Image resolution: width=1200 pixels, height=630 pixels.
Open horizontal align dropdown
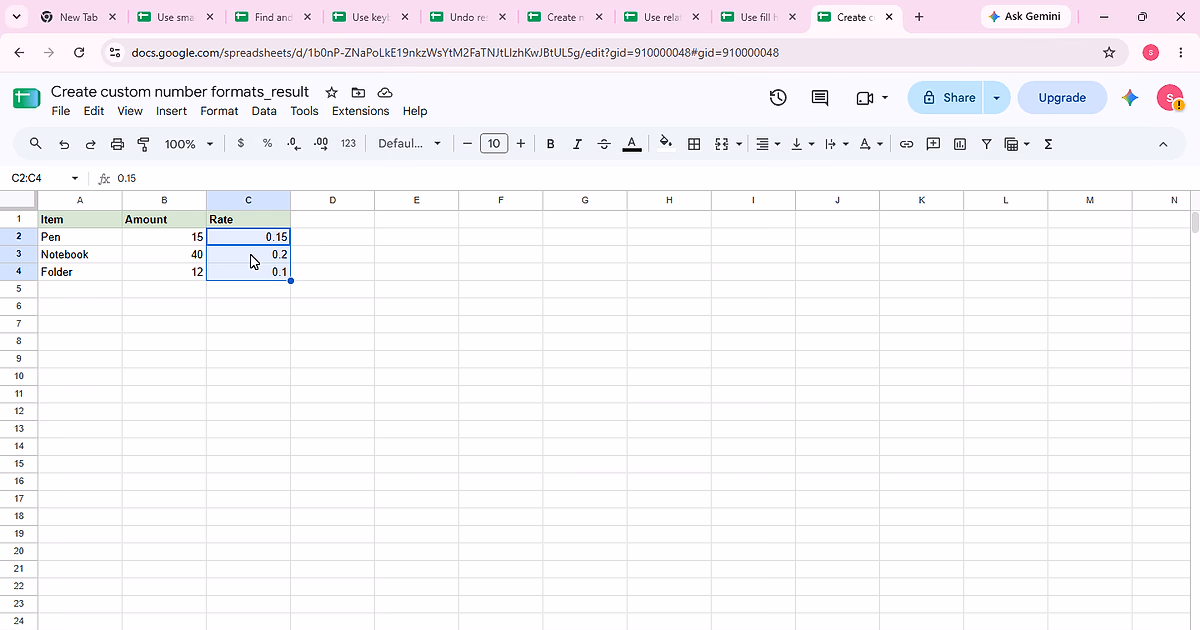coord(768,144)
